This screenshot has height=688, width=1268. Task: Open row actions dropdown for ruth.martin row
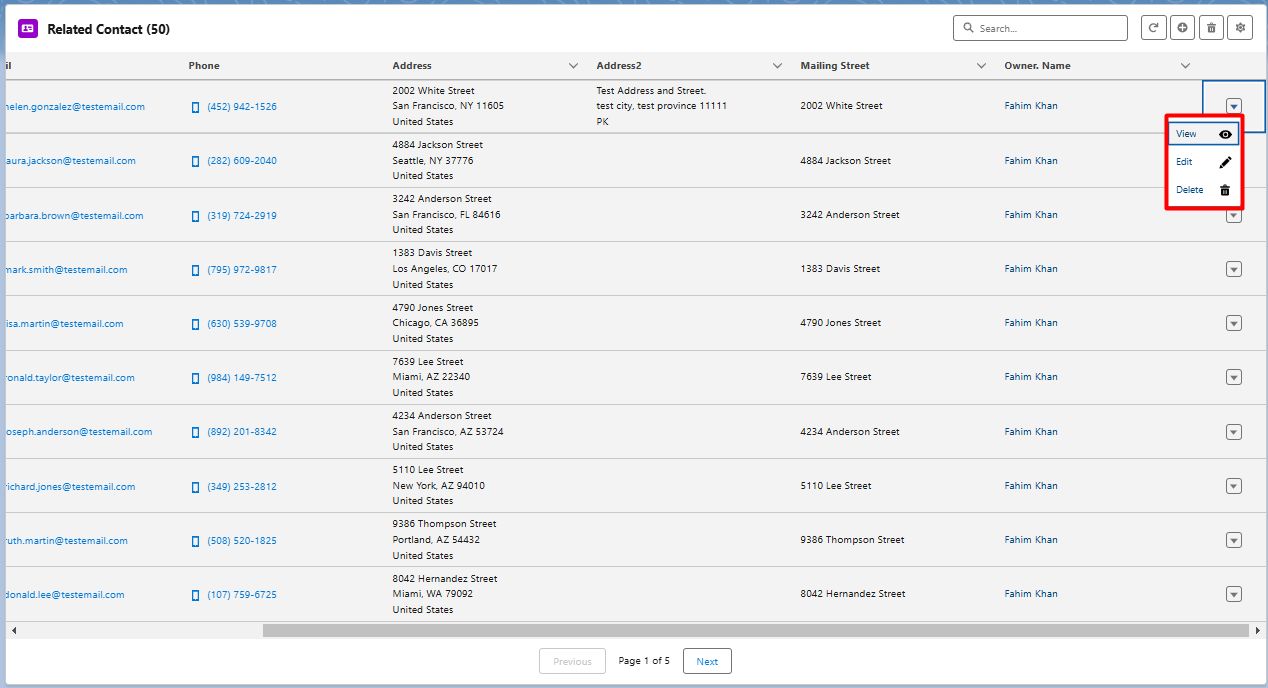tap(1234, 540)
